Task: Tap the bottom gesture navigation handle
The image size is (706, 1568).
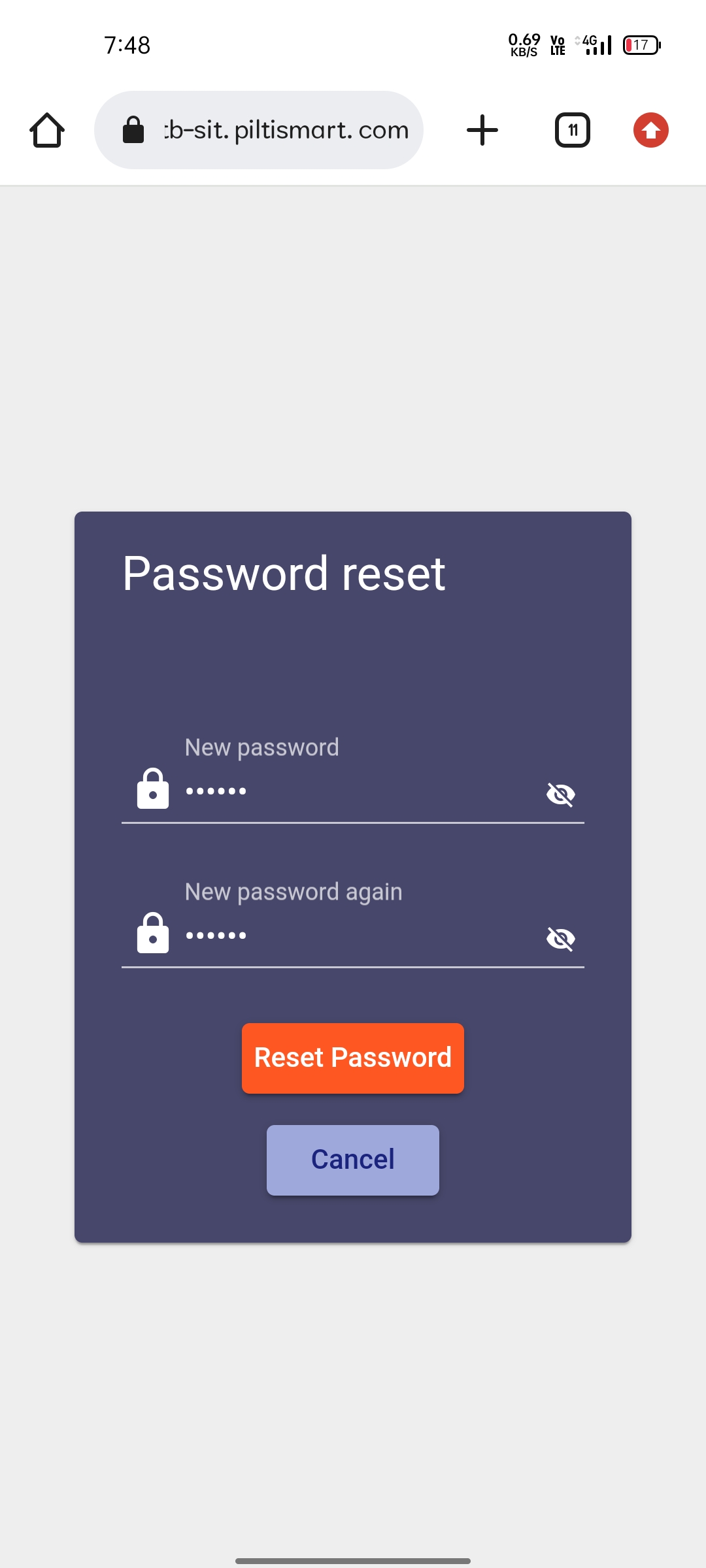Action: tap(353, 1561)
